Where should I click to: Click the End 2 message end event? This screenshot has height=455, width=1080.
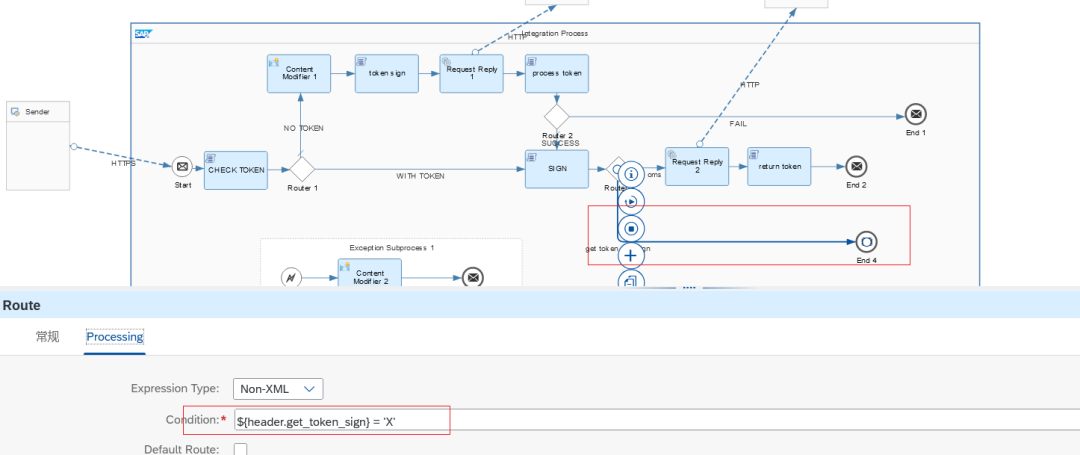[856, 167]
